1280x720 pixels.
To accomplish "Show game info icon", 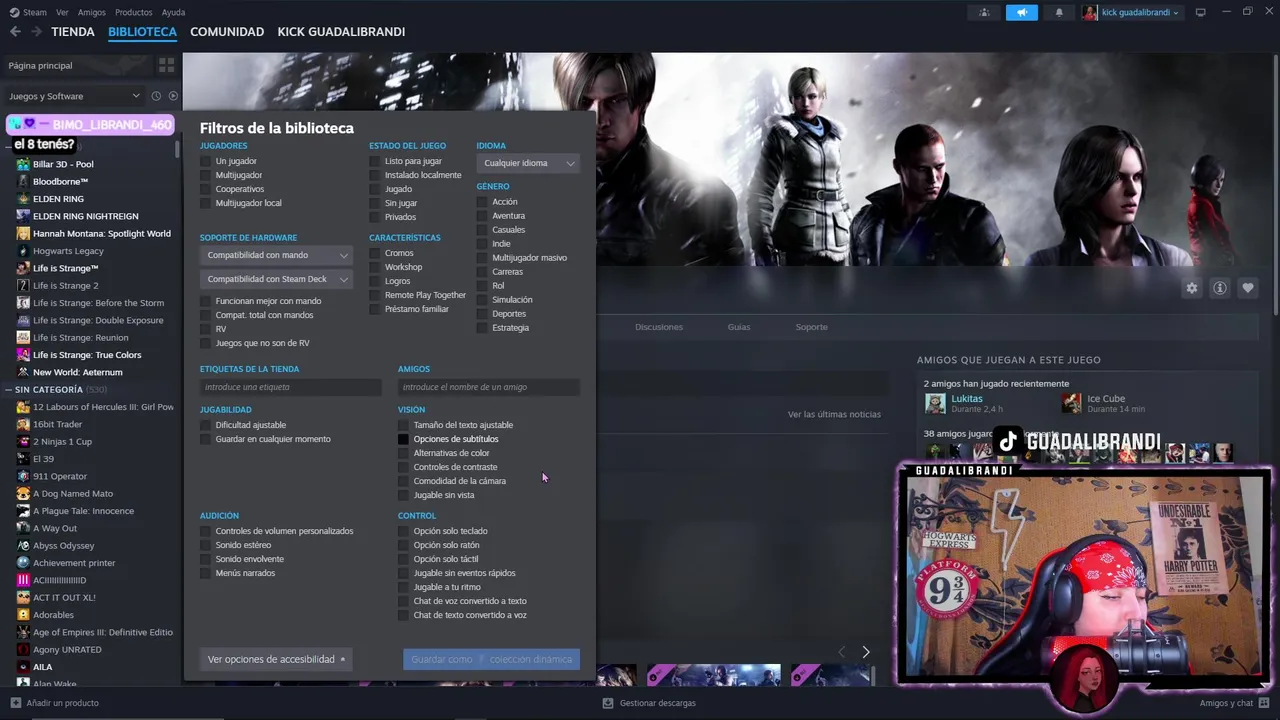I will [x=1220, y=288].
